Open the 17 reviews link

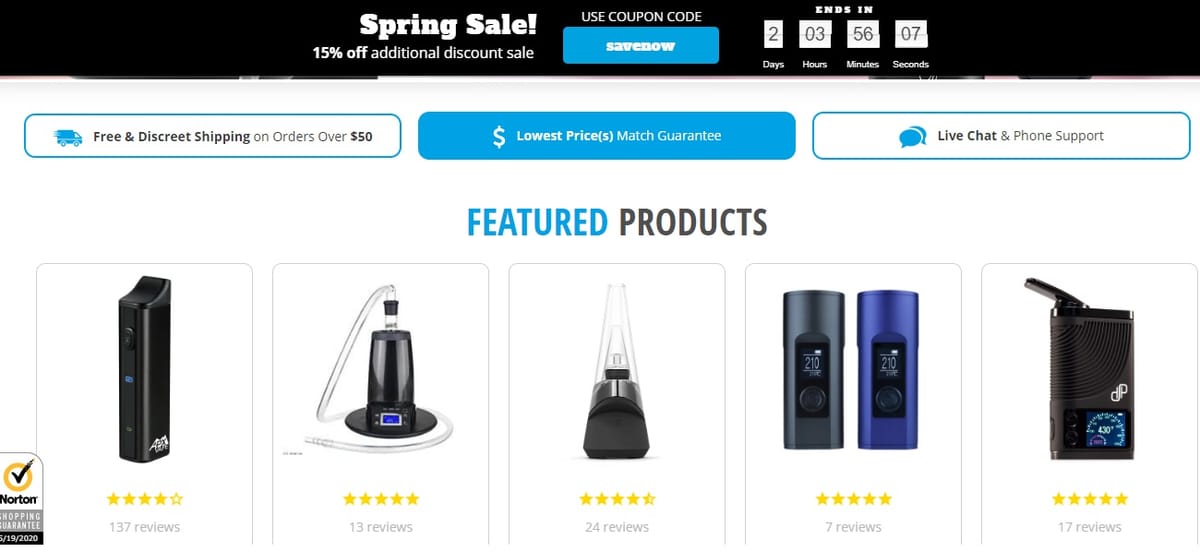[x=1089, y=527]
